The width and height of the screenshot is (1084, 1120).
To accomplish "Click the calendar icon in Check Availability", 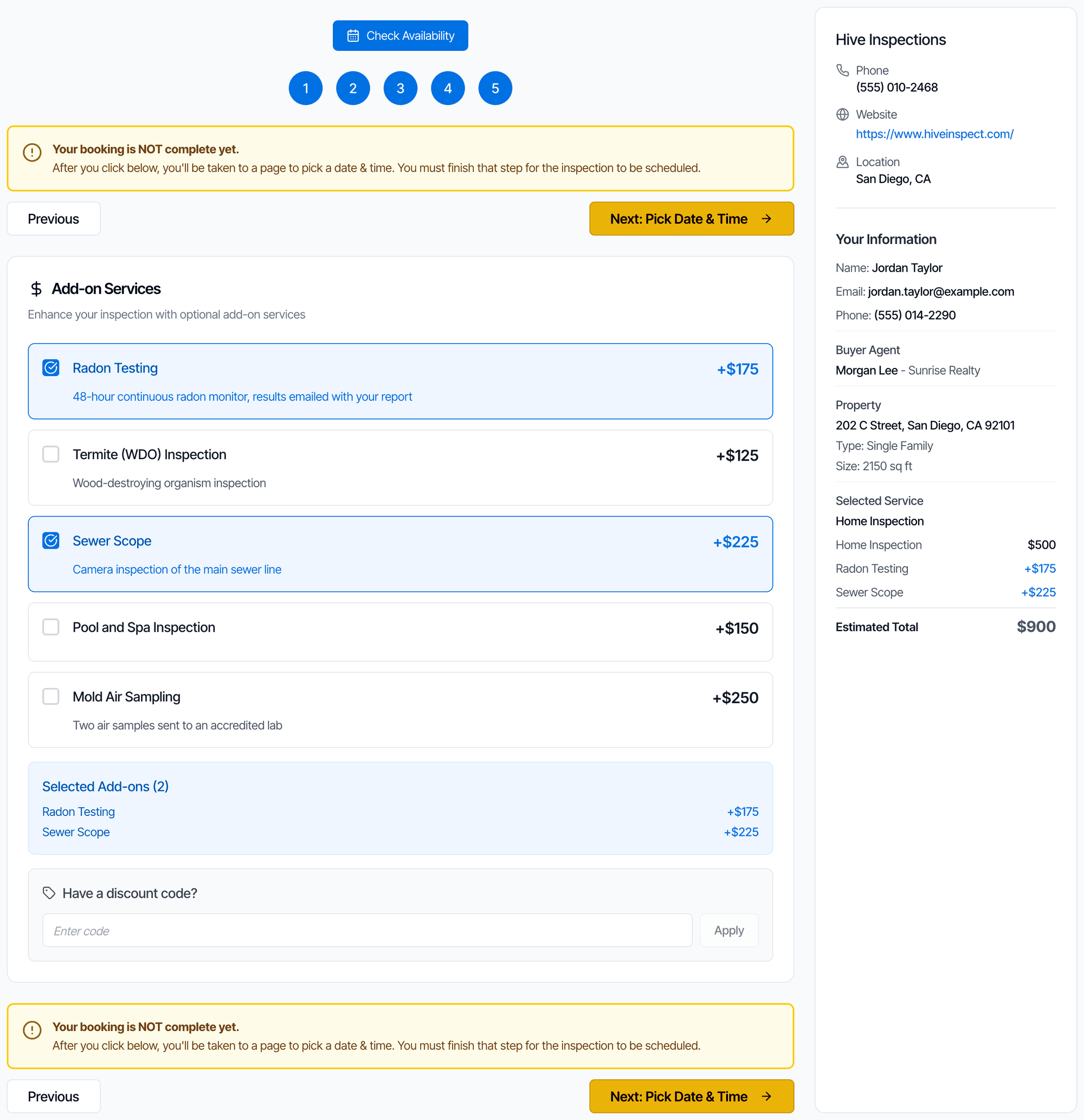I will click(x=353, y=35).
